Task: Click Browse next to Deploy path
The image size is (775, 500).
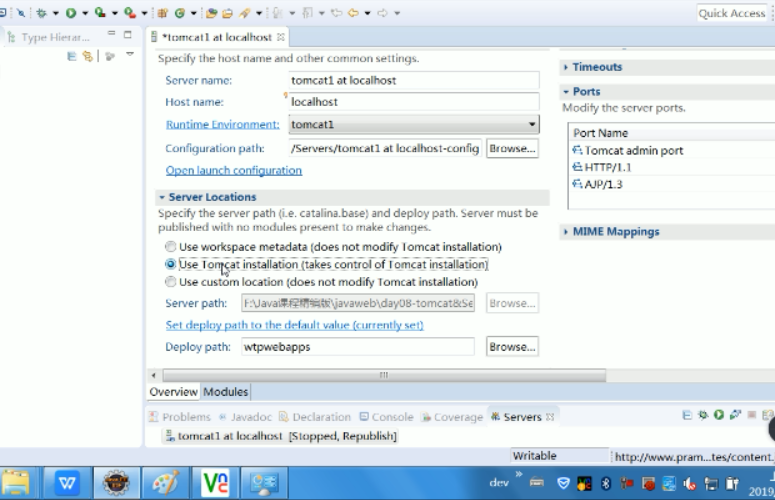Action: click(512, 346)
